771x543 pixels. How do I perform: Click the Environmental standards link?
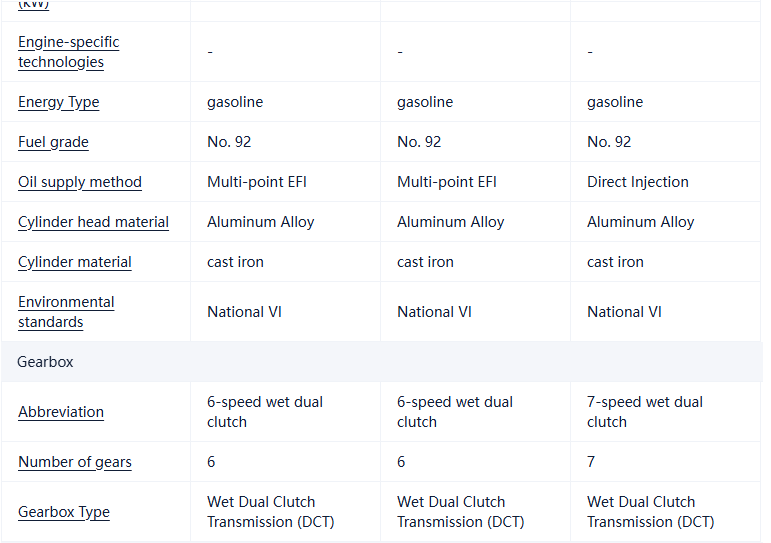click(x=66, y=312)
